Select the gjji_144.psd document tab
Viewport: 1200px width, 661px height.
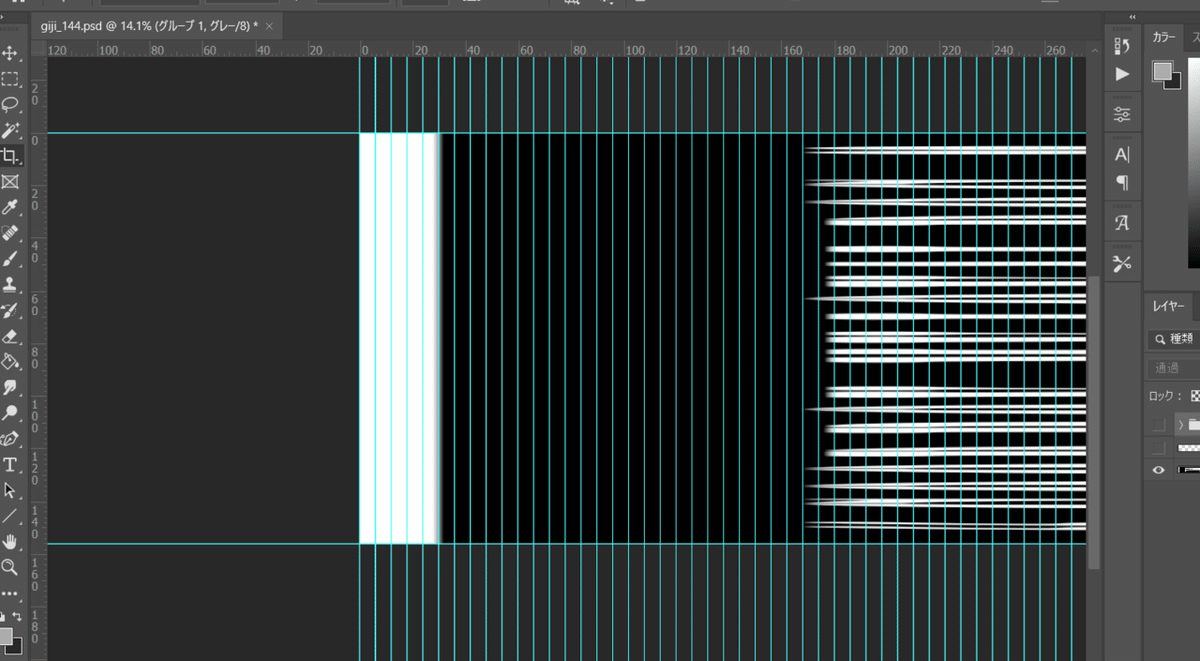[x=149, y=24]
